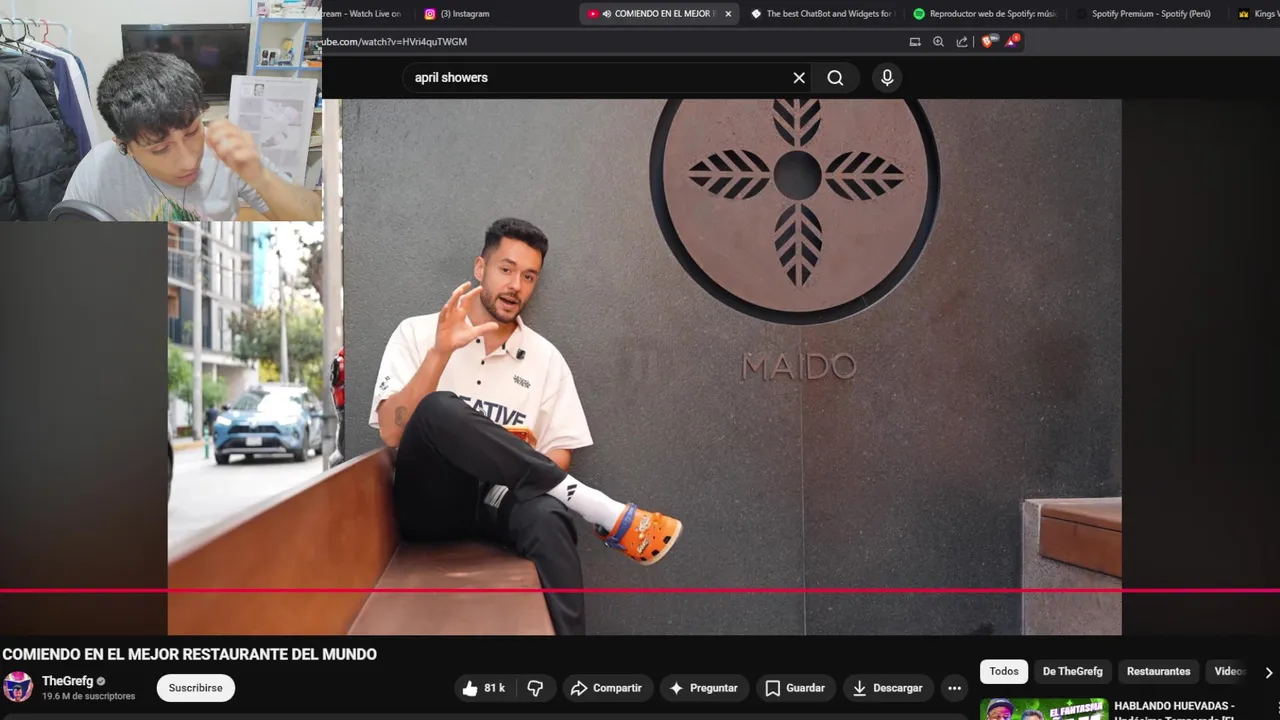This screenshot has width=1280, height=720.
Task: Select the Videos filter chip
Action: [1230, 672]
